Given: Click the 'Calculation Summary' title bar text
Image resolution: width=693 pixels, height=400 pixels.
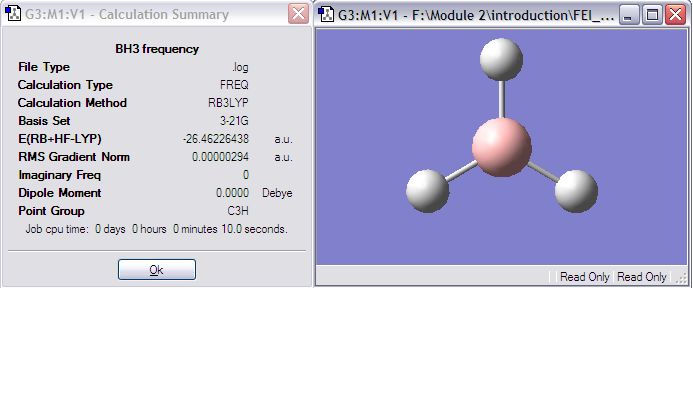Looking at the screenshot, I should (x=127, y=14).
